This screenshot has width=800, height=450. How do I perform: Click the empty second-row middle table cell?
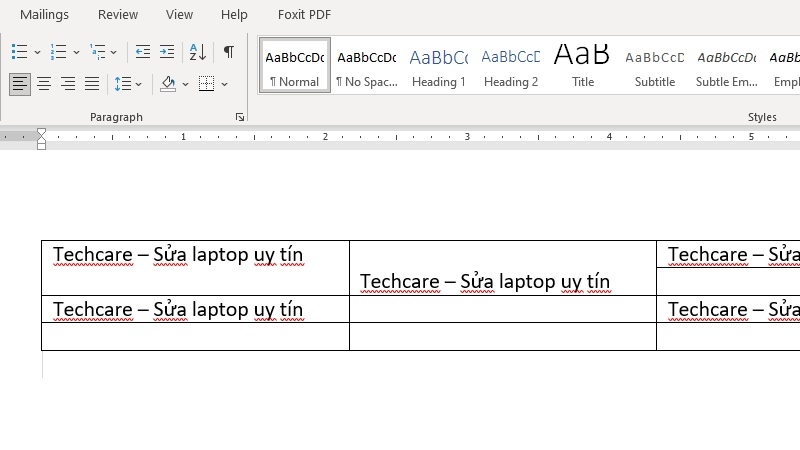503,309
